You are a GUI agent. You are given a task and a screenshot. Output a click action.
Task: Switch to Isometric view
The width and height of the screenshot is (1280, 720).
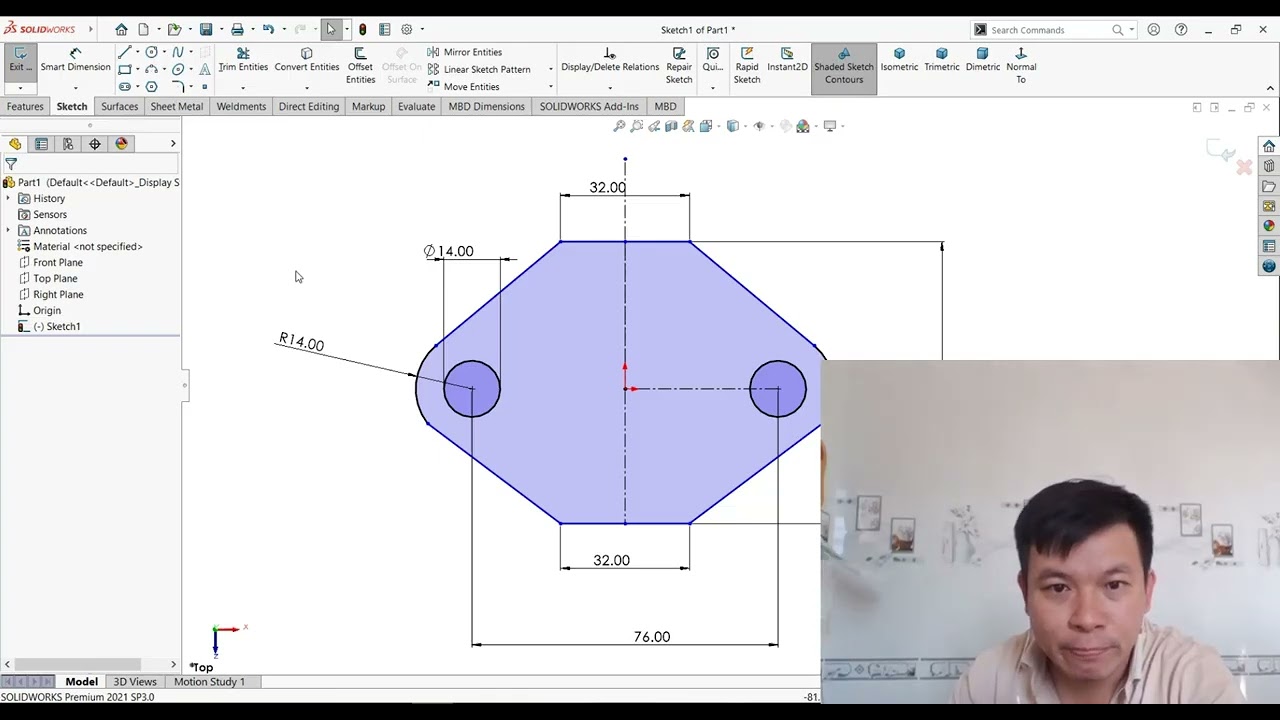(x=899, y=60)
